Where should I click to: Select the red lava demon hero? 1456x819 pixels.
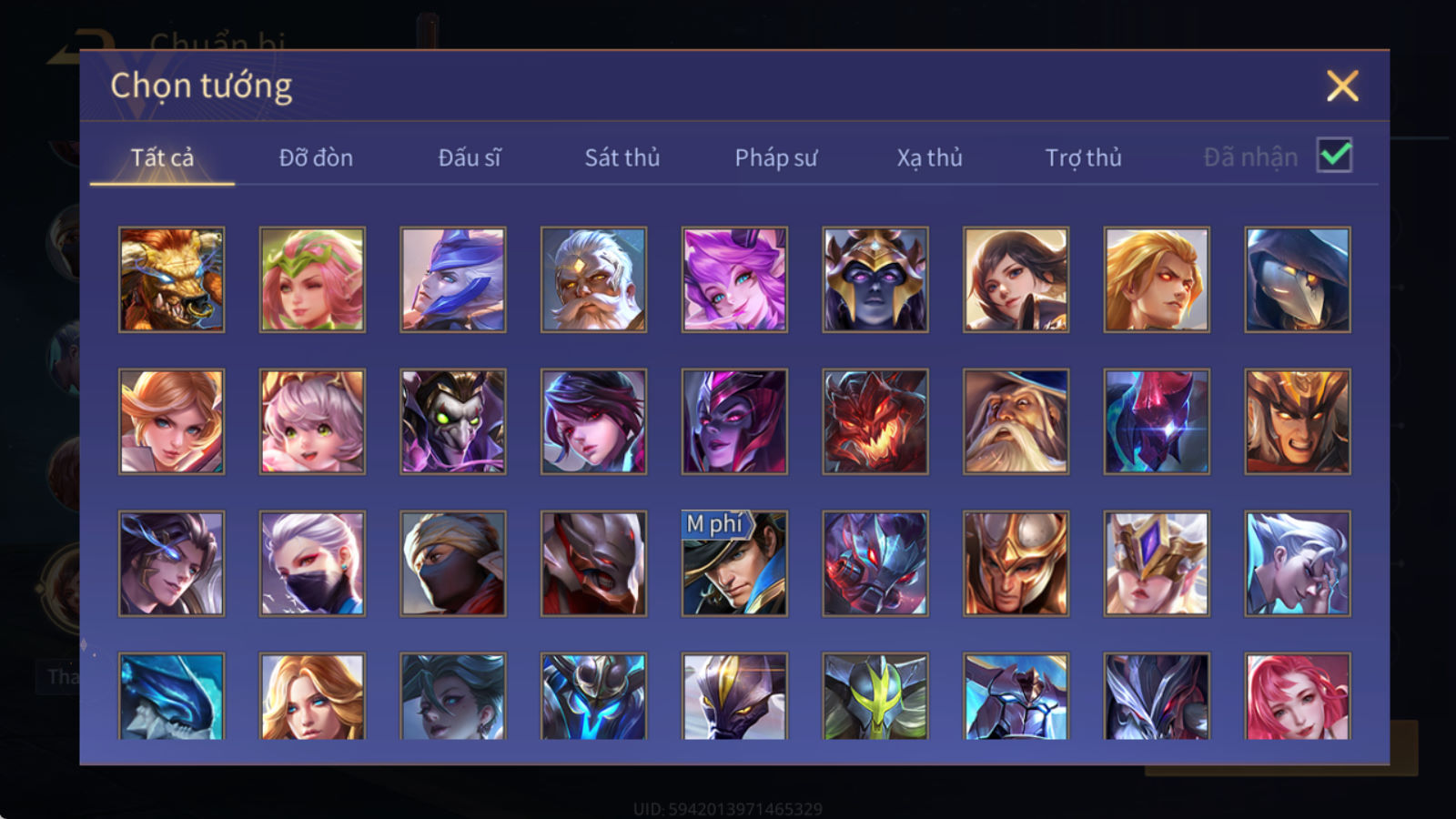coord(875,421)
